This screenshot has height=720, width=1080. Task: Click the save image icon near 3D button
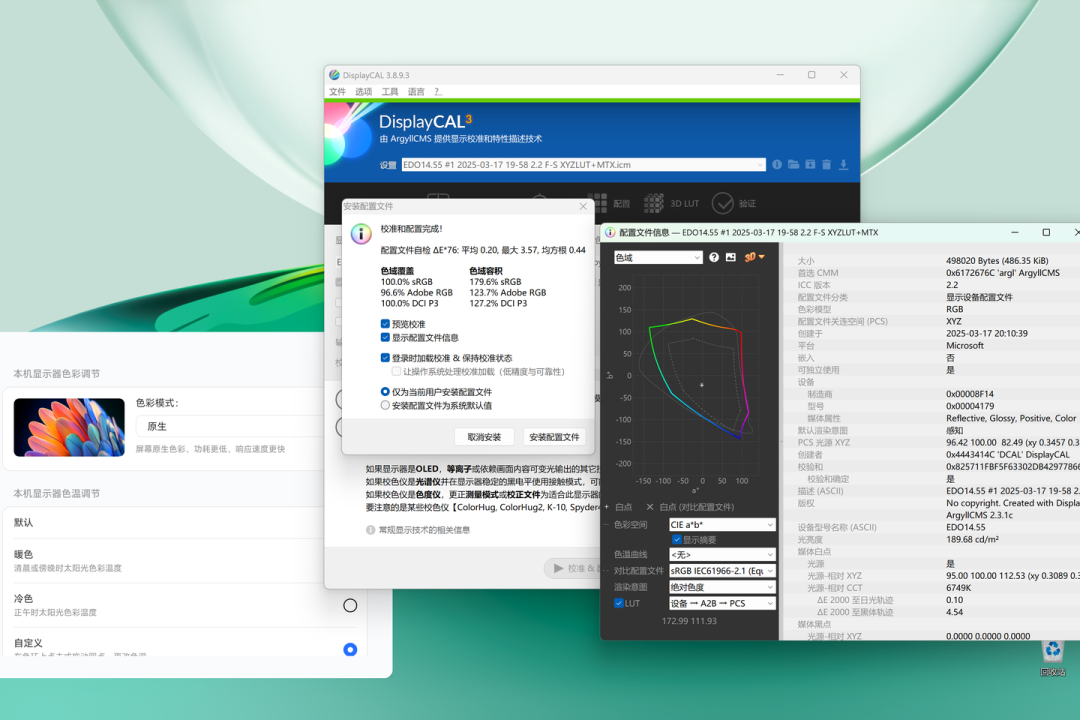pos(731,257)
